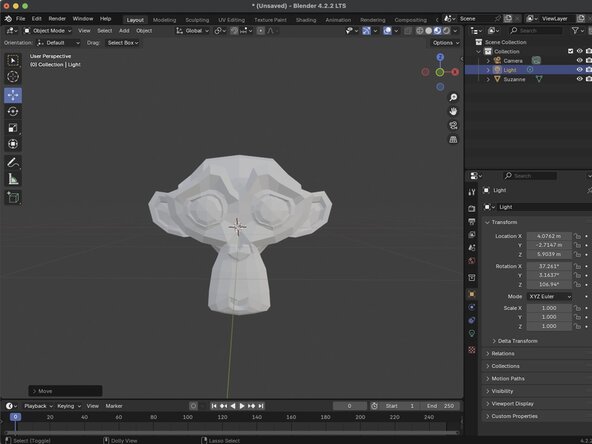Open the Select Box drag dropdown
This screenshot has height=444, width=592.
pyautogui.click(x=123, y=43)
